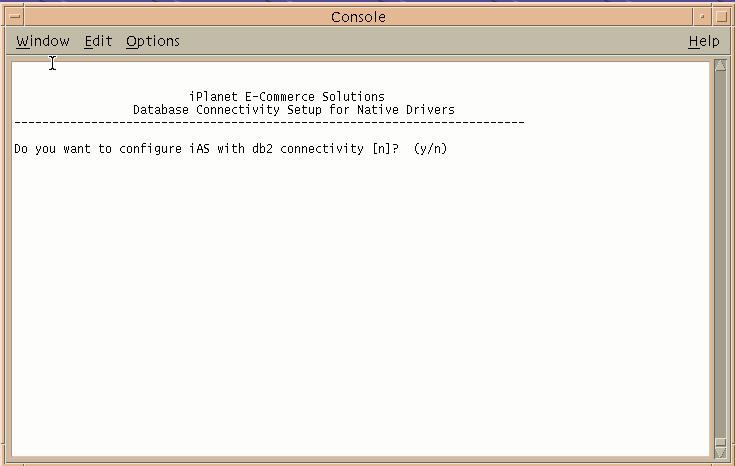Click the word configure in the prompt
Image resolution: width=735 pixels, height=466 pixels.
150,149
